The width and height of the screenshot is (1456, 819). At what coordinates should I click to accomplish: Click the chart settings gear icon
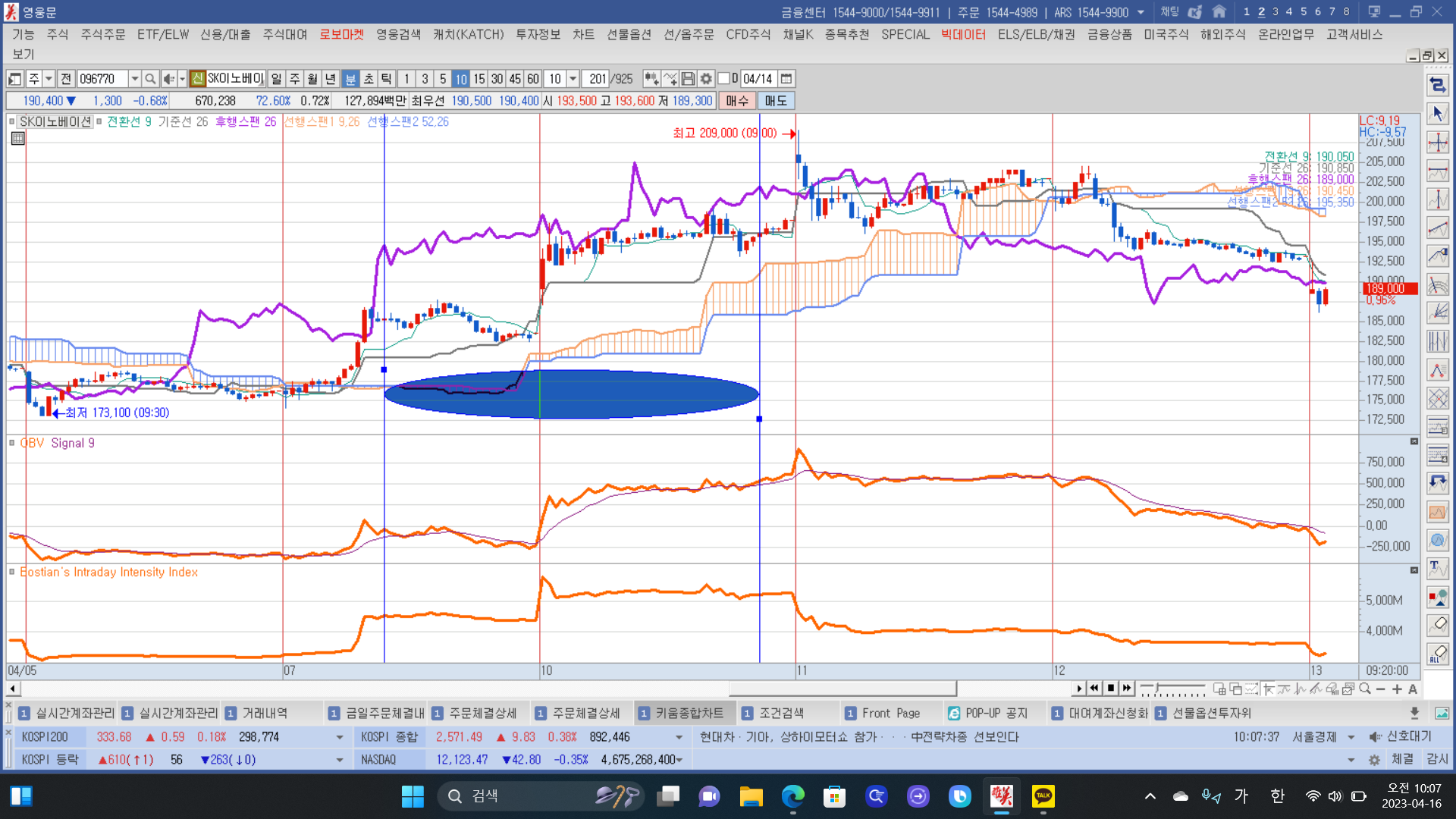point(706,79)
